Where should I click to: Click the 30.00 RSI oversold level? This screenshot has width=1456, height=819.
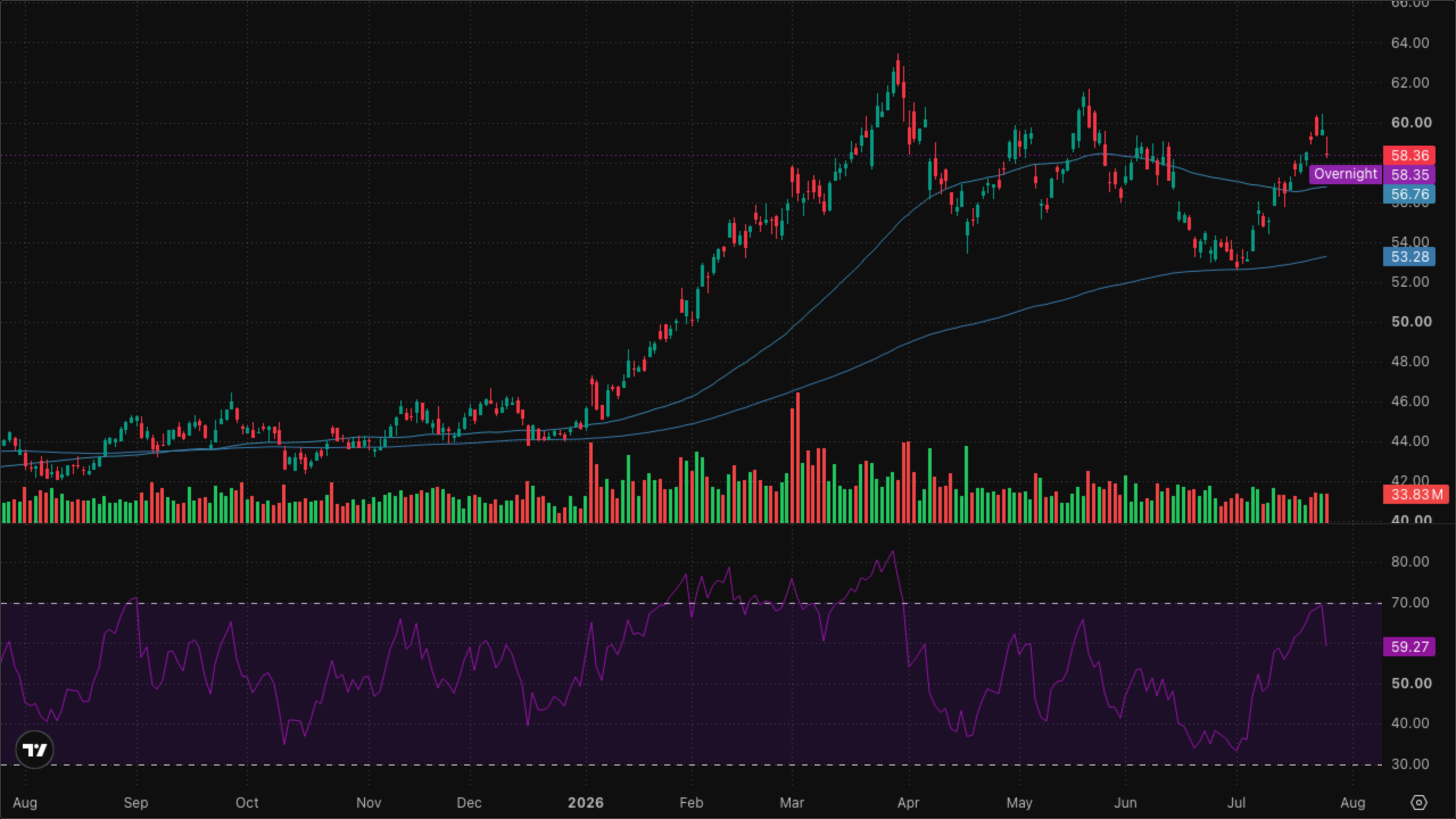(1410, 764)
